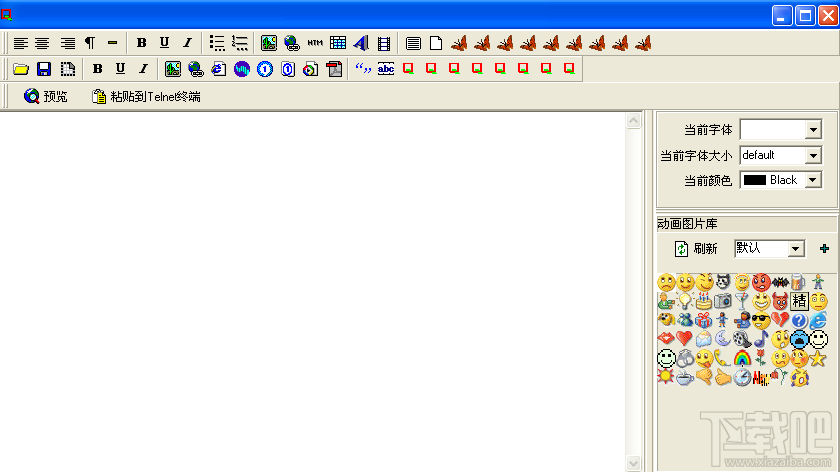Save with the blue floppy disk icon
840x472 pixels.
[x=44, y=69]
